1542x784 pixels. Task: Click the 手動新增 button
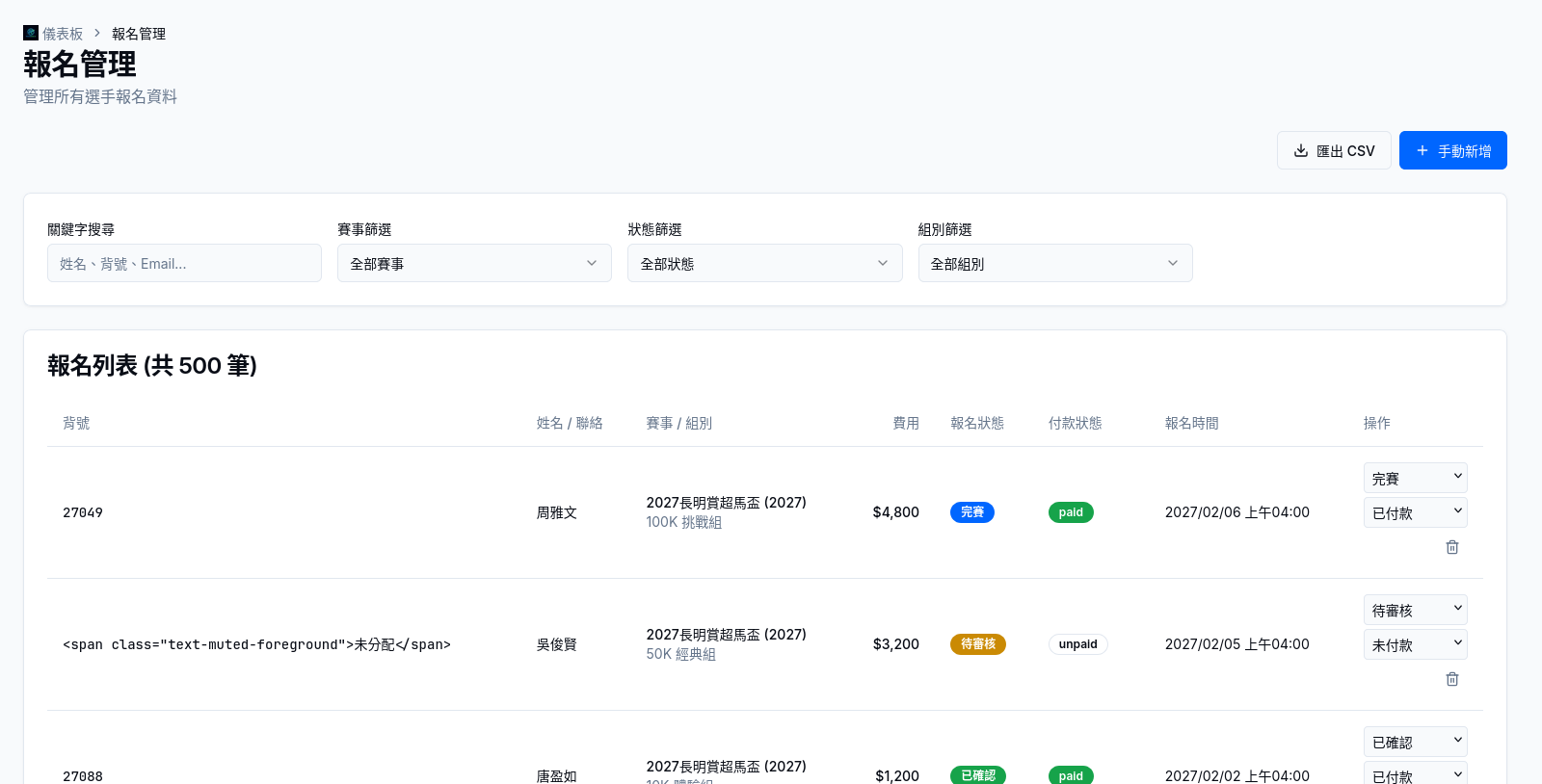pos(1453,150)
